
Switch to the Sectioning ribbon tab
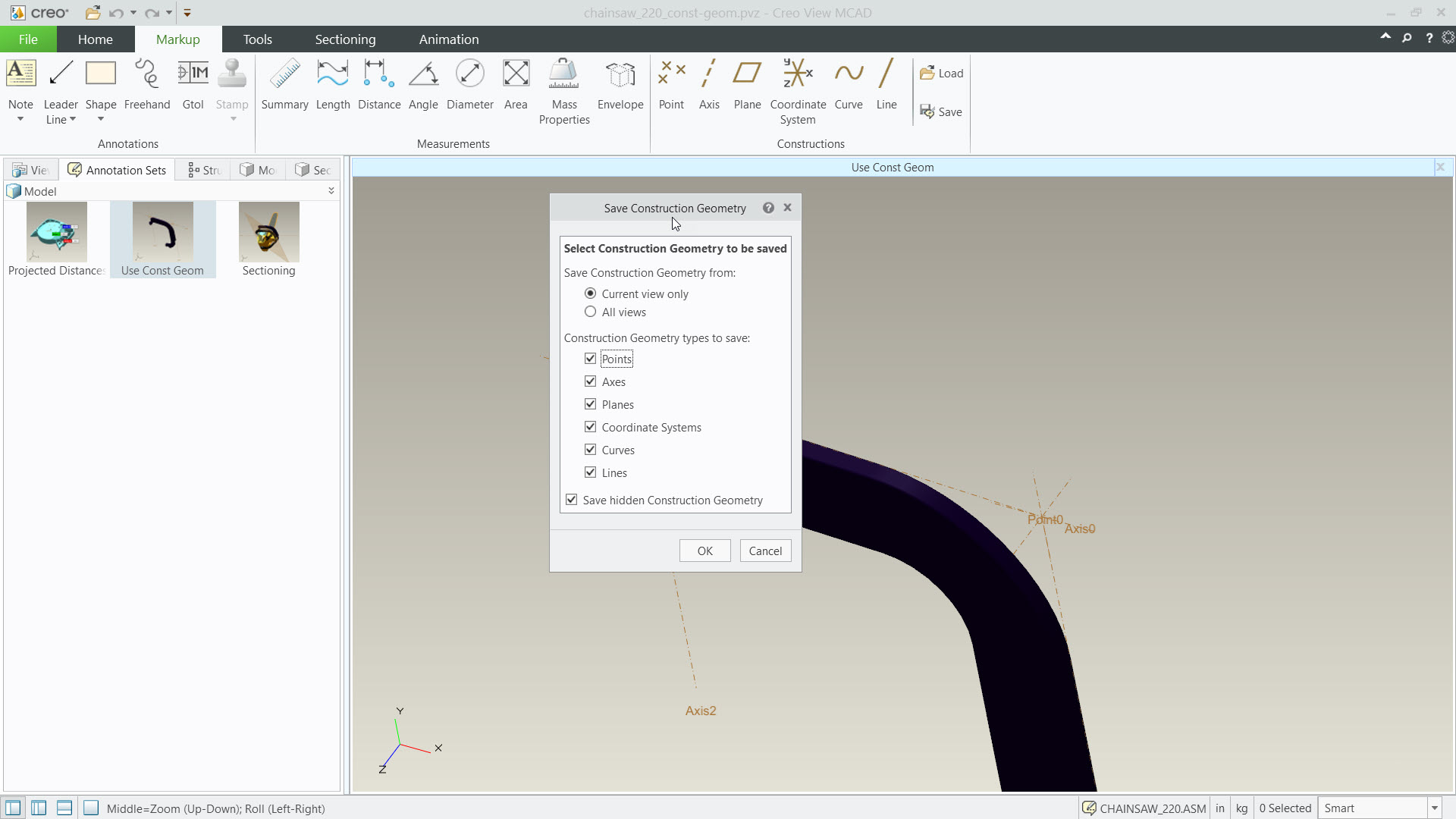(344, 39)
